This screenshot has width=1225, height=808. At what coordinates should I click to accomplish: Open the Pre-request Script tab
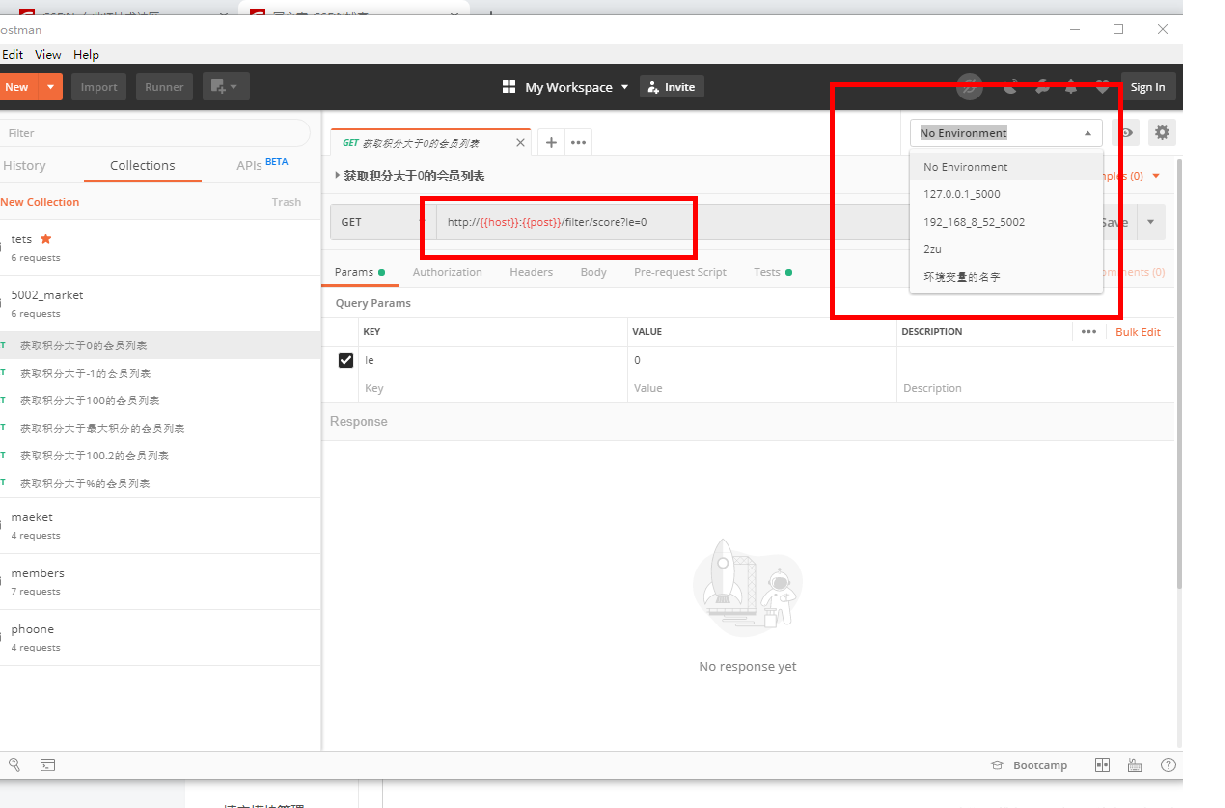(x=680, y=272)
